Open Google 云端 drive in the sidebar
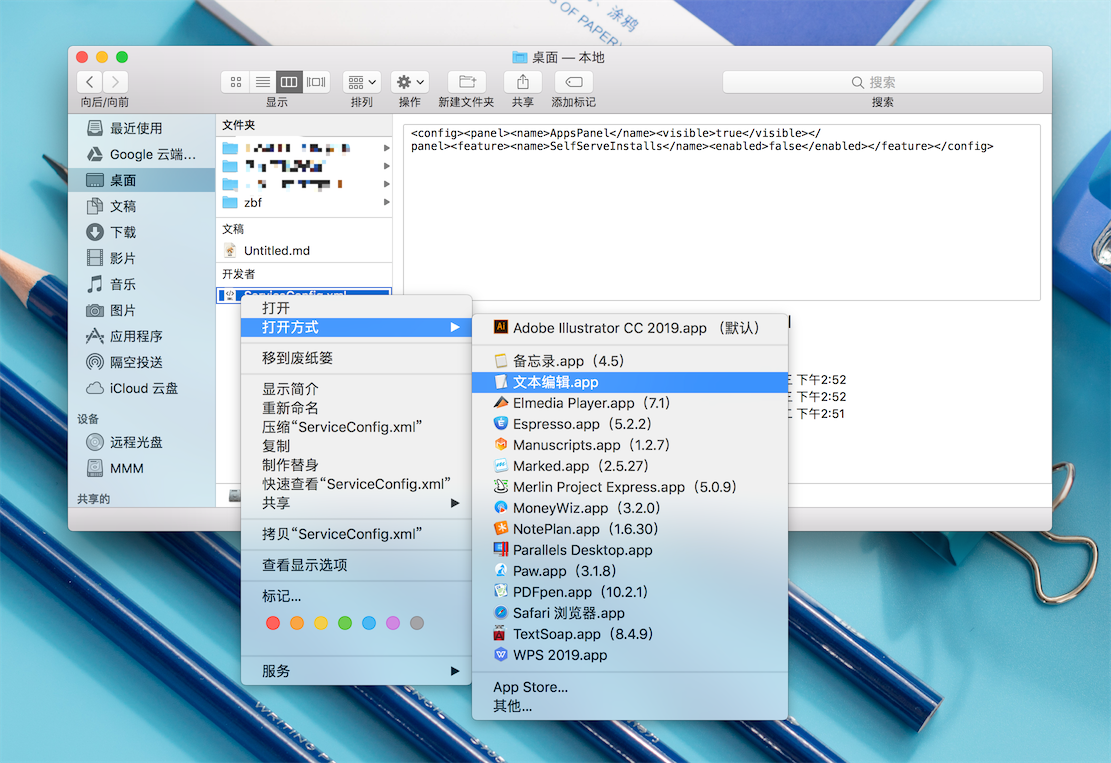 (142, 154)
